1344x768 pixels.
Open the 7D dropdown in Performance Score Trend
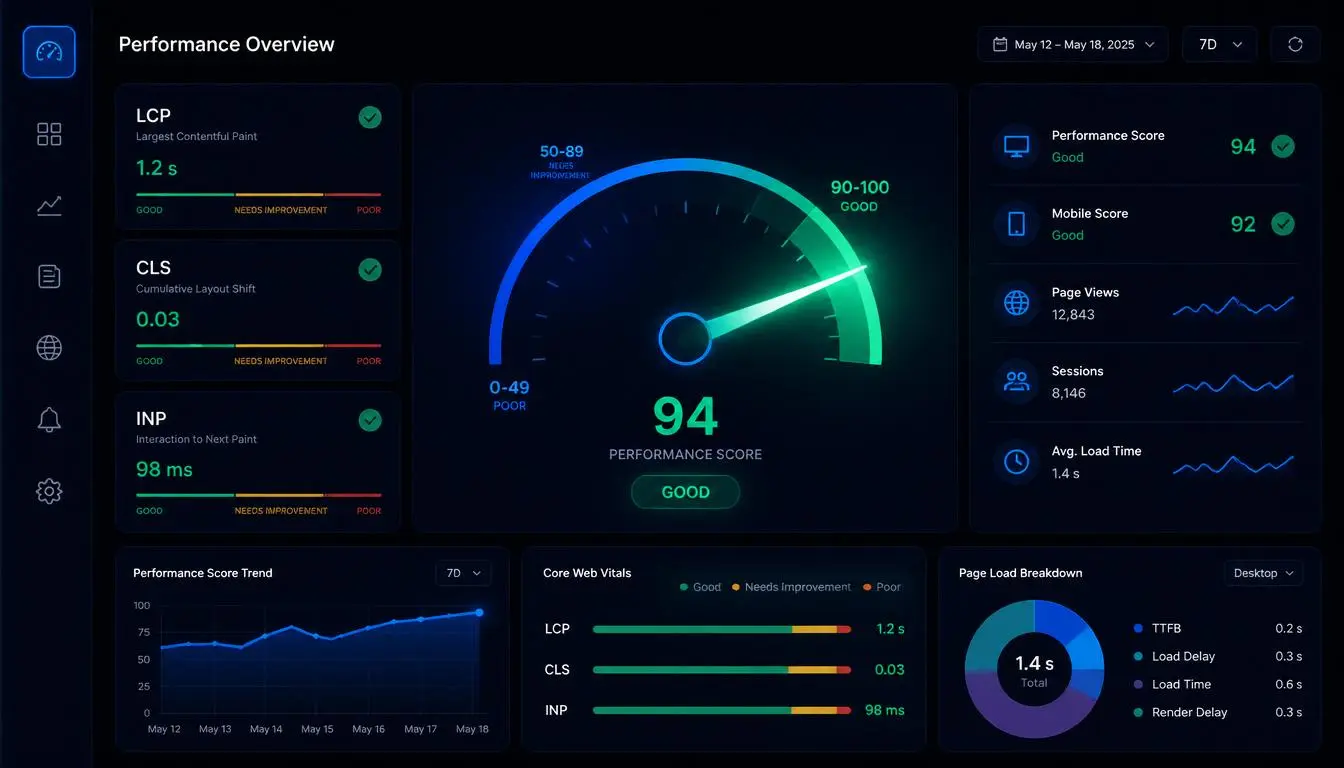[x=463, y=573]
